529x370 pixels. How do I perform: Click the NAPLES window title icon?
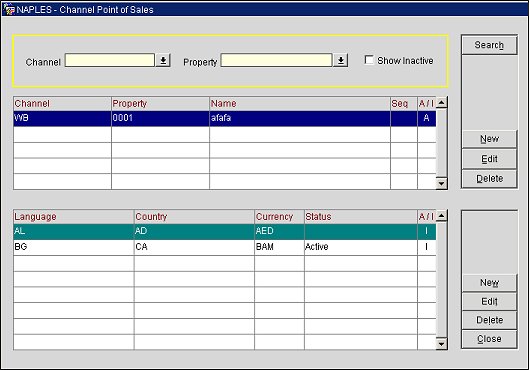(x=9, y=9)
